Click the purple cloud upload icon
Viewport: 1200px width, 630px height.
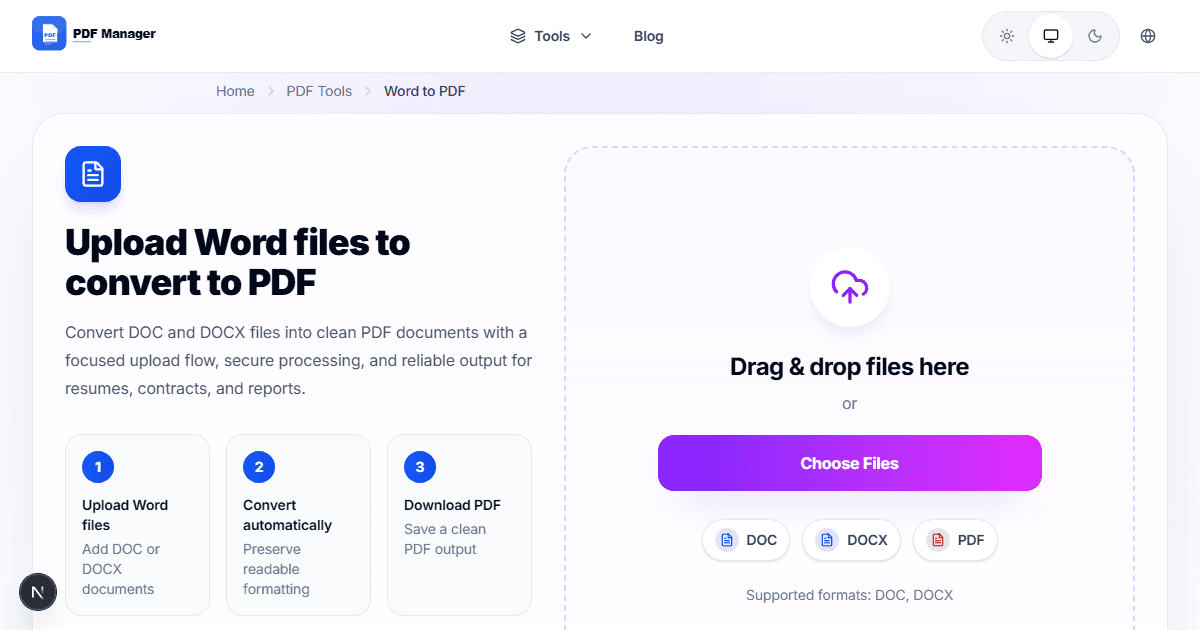point(850,287)
